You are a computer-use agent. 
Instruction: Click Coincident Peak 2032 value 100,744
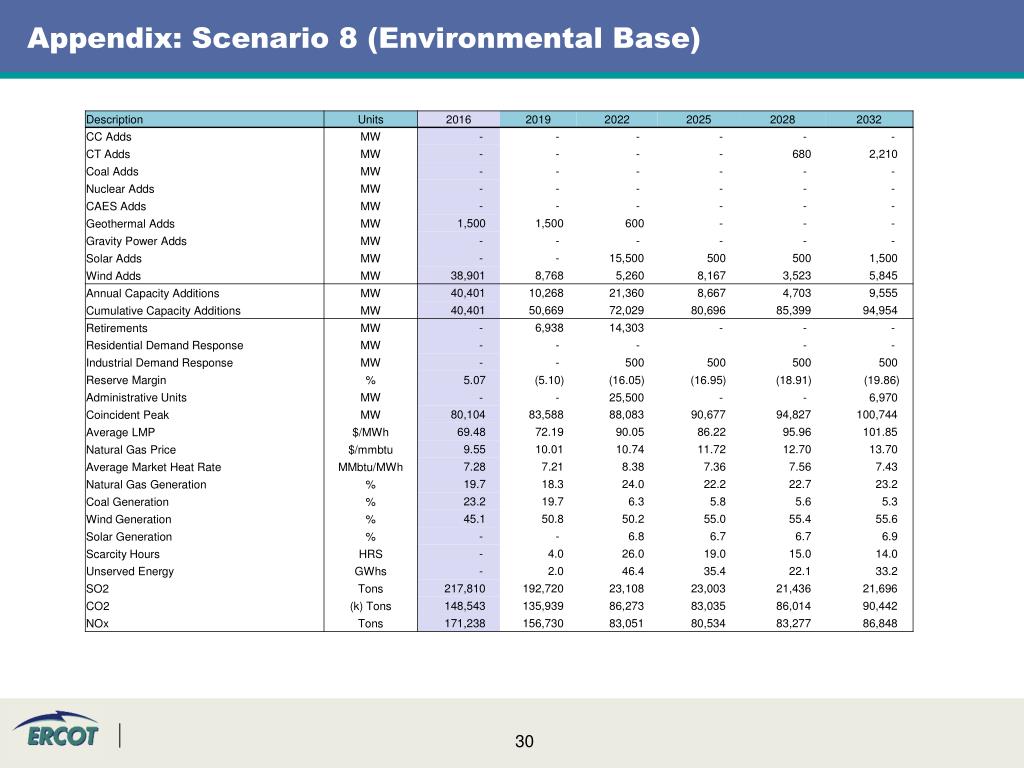876,415
